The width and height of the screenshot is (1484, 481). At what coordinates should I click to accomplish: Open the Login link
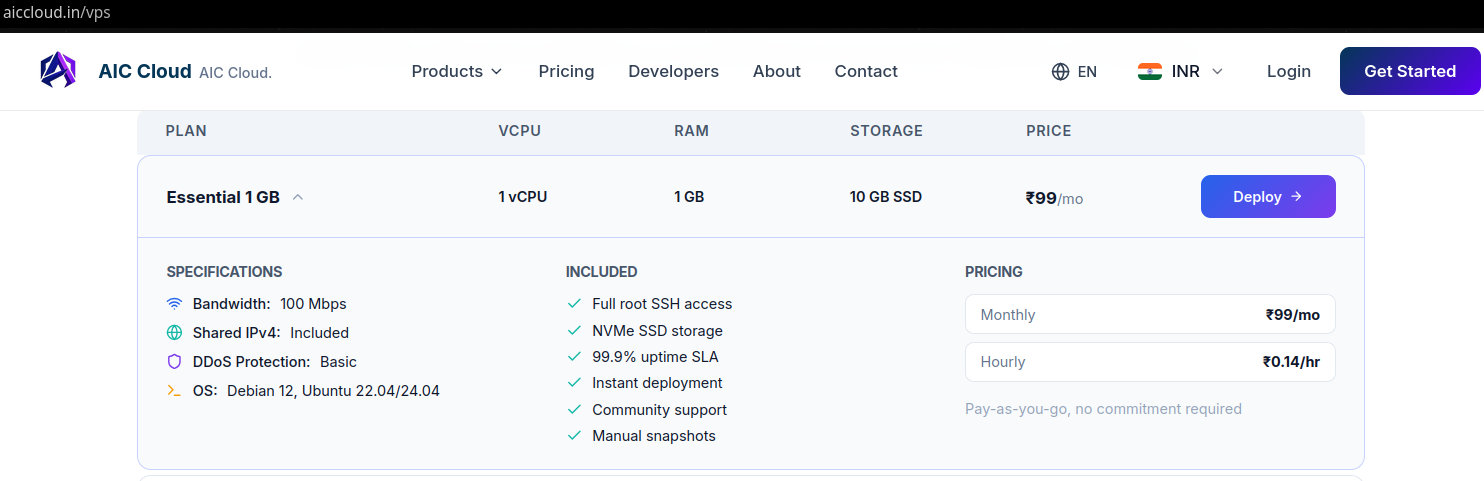(x=1289, y=72)
